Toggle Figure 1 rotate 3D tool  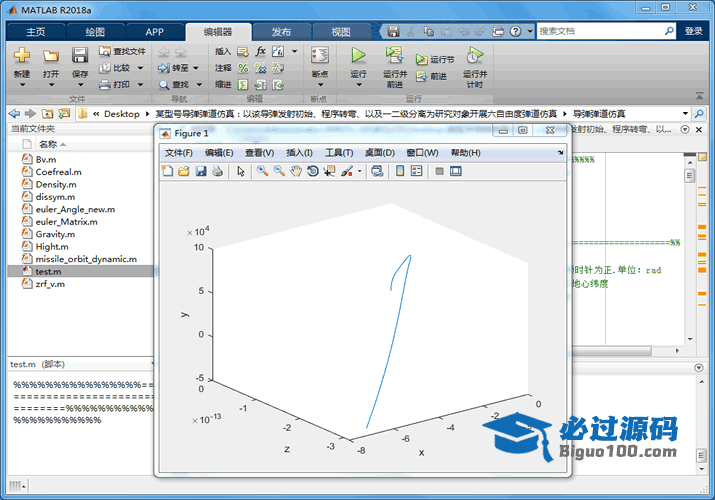(313, 171)
